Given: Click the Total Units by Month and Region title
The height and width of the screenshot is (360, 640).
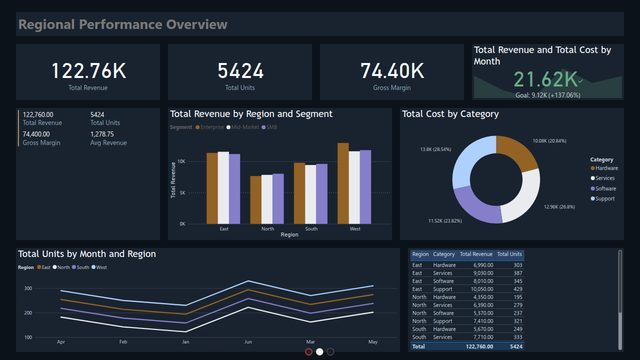Looking at the screenshot, I should [x=87, y=254].
